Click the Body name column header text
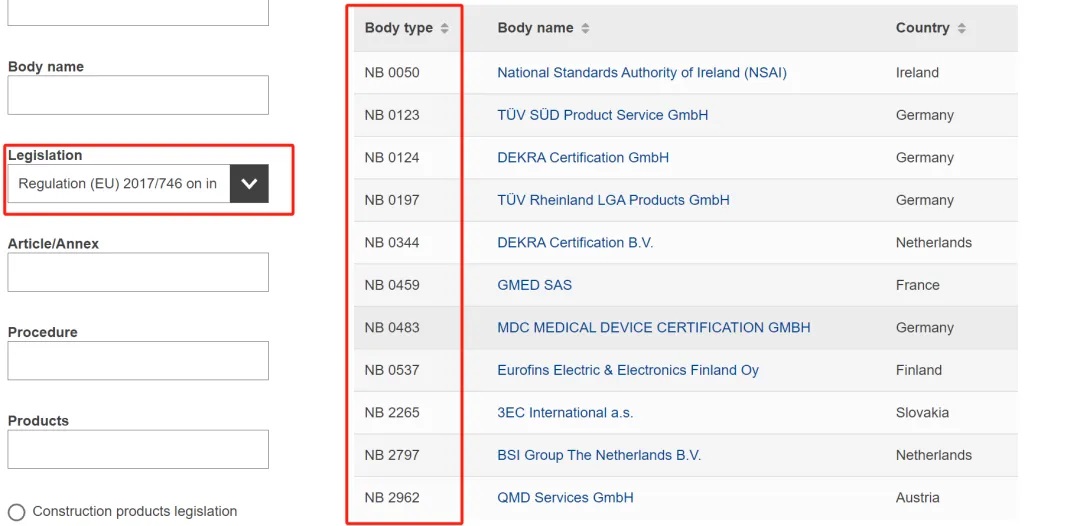Image resolution: width=1080 pixels, height=526 pixels. (535, 28)
